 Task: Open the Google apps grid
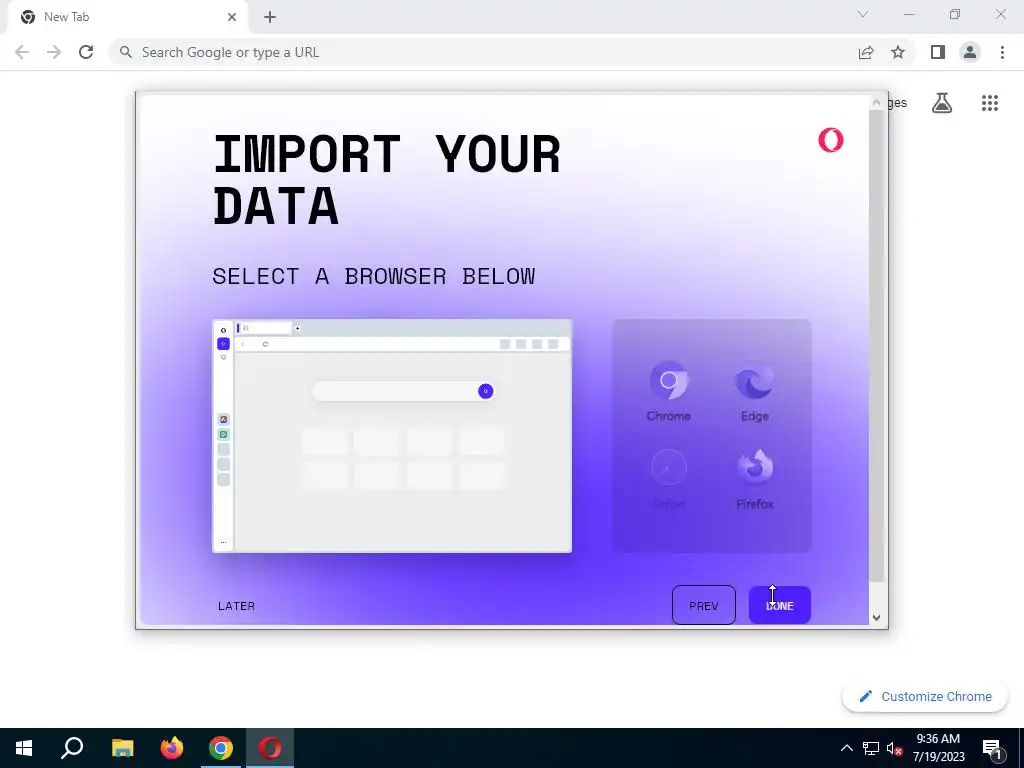(990, 103)
